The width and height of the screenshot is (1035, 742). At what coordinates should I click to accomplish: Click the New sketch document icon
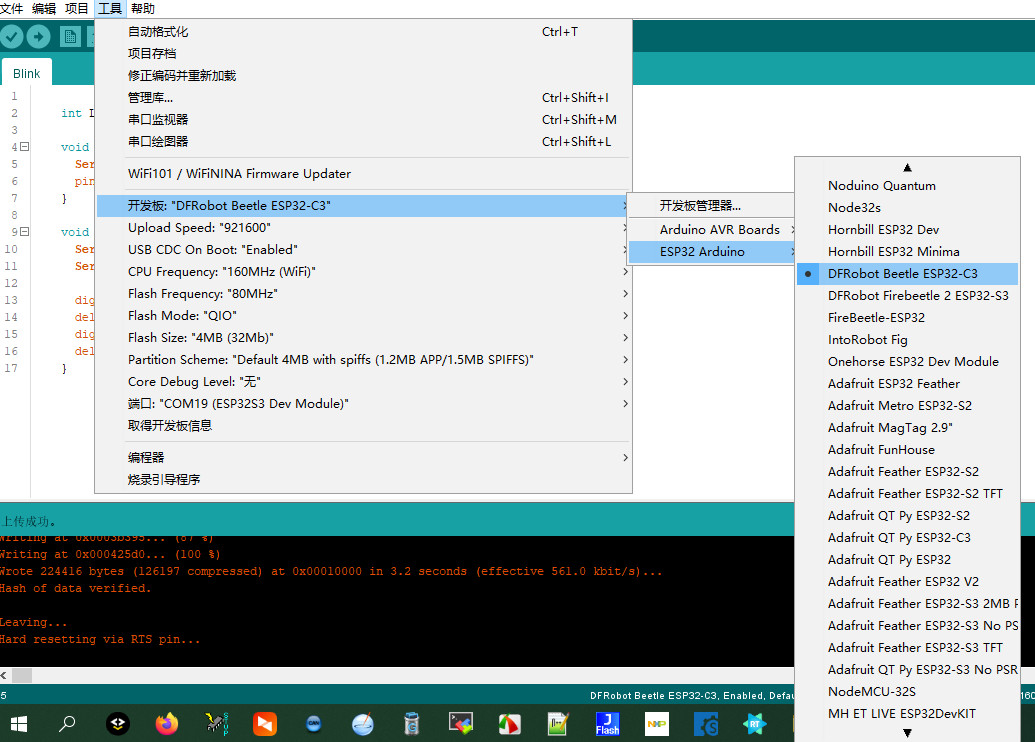70,36
